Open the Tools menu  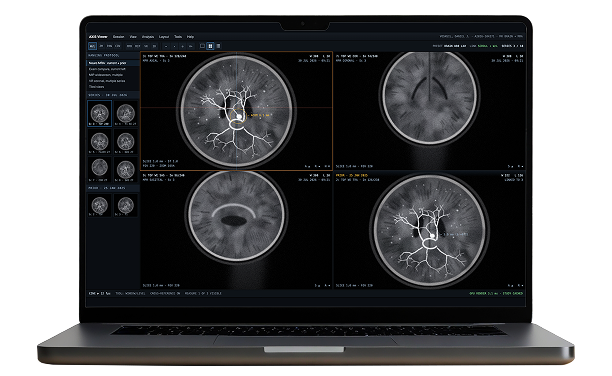(178, 37)
